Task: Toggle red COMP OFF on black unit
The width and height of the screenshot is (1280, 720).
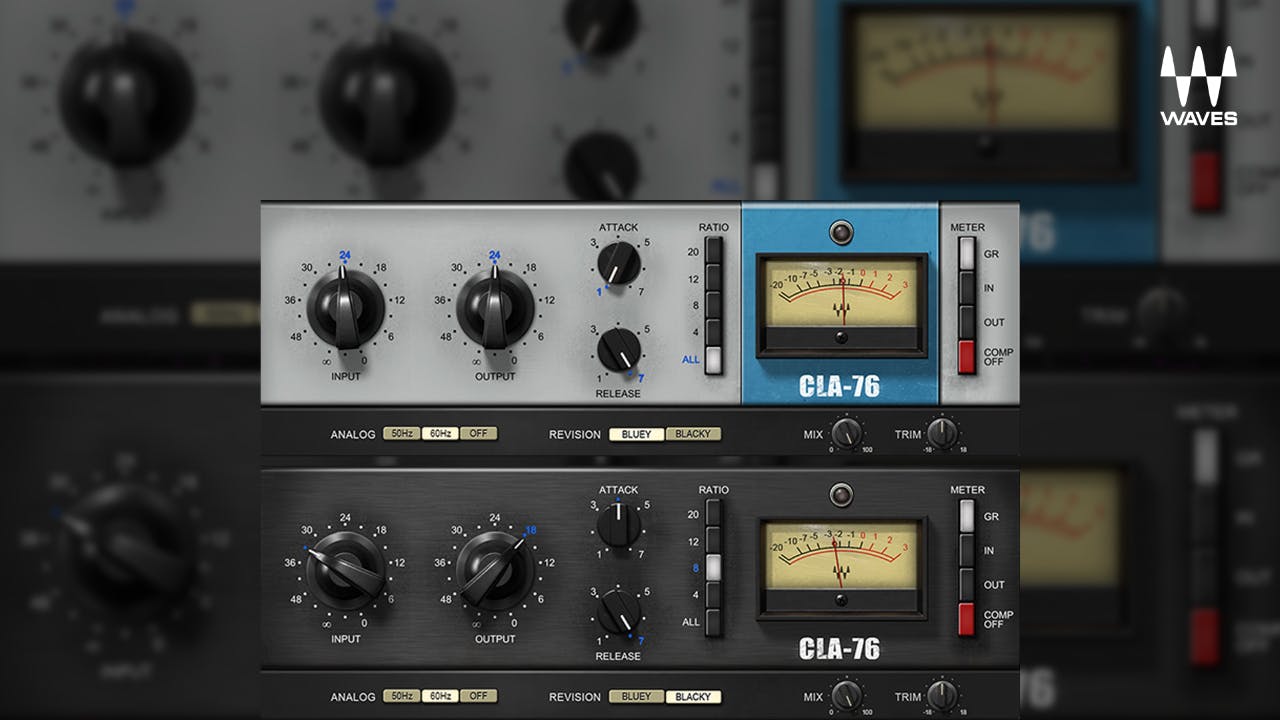Action: [x=966, y=619]
